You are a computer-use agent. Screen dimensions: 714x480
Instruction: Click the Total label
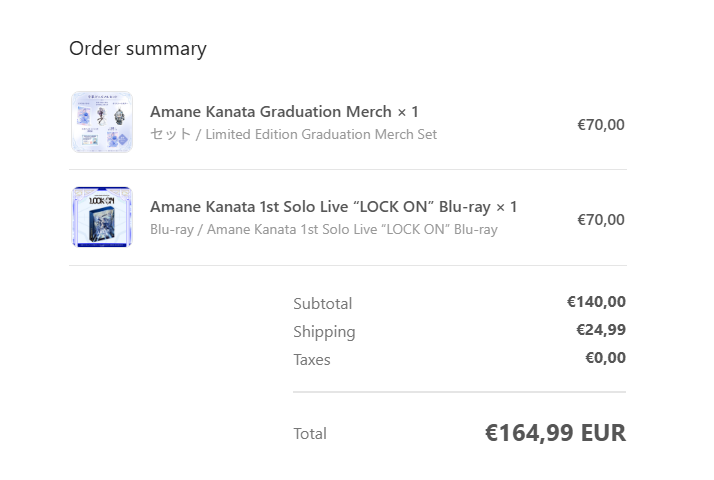click(x=309, y=433)
